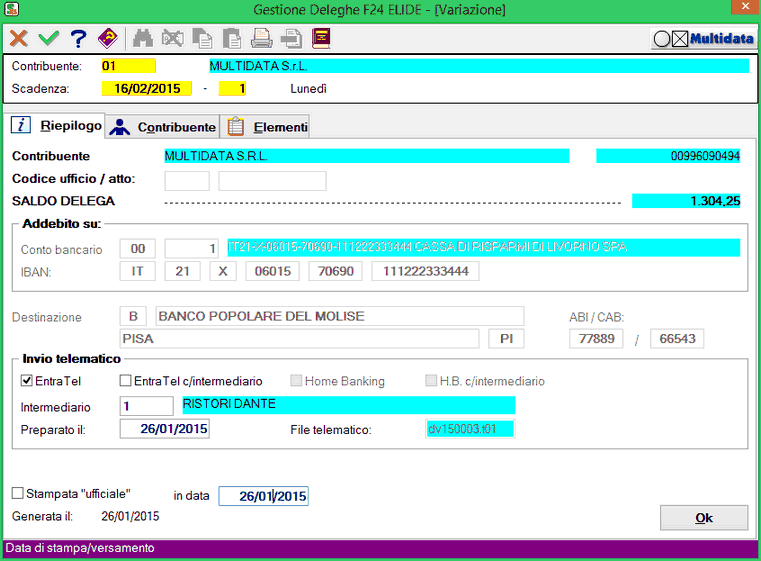Click the Conto bancario number field 1
761x561 pixels.
192,248
